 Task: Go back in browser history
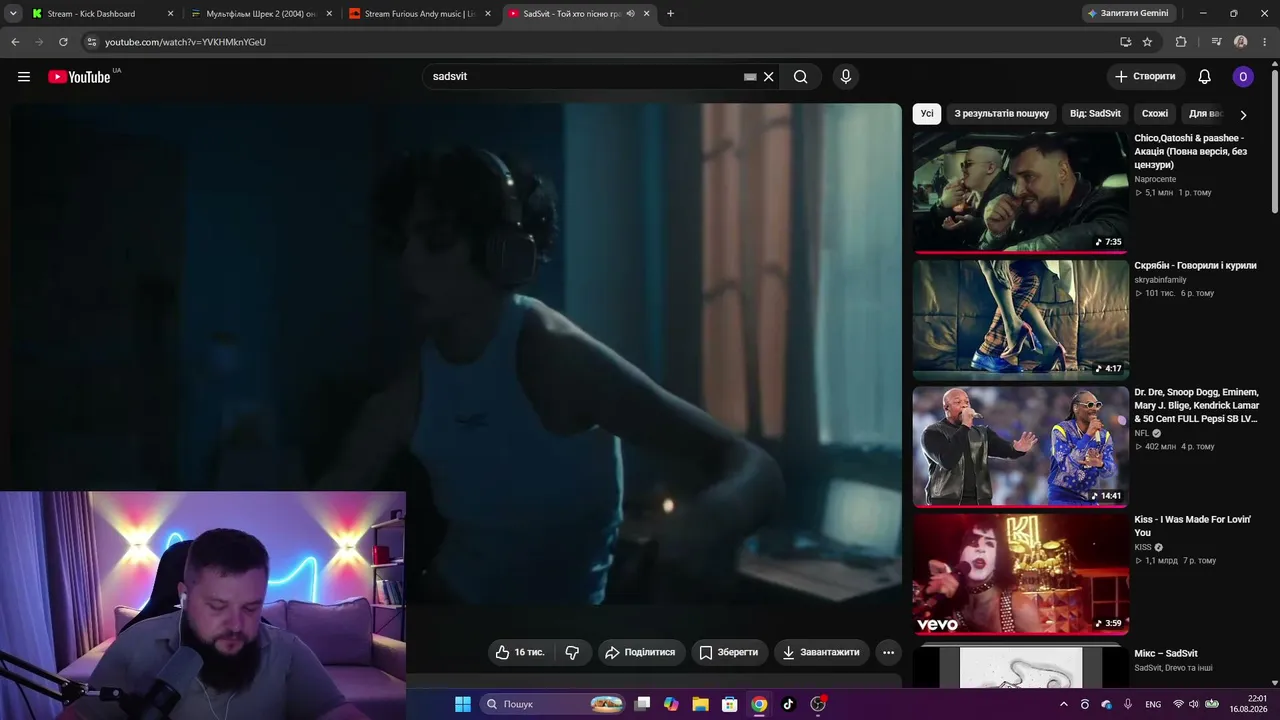[15, 42]
